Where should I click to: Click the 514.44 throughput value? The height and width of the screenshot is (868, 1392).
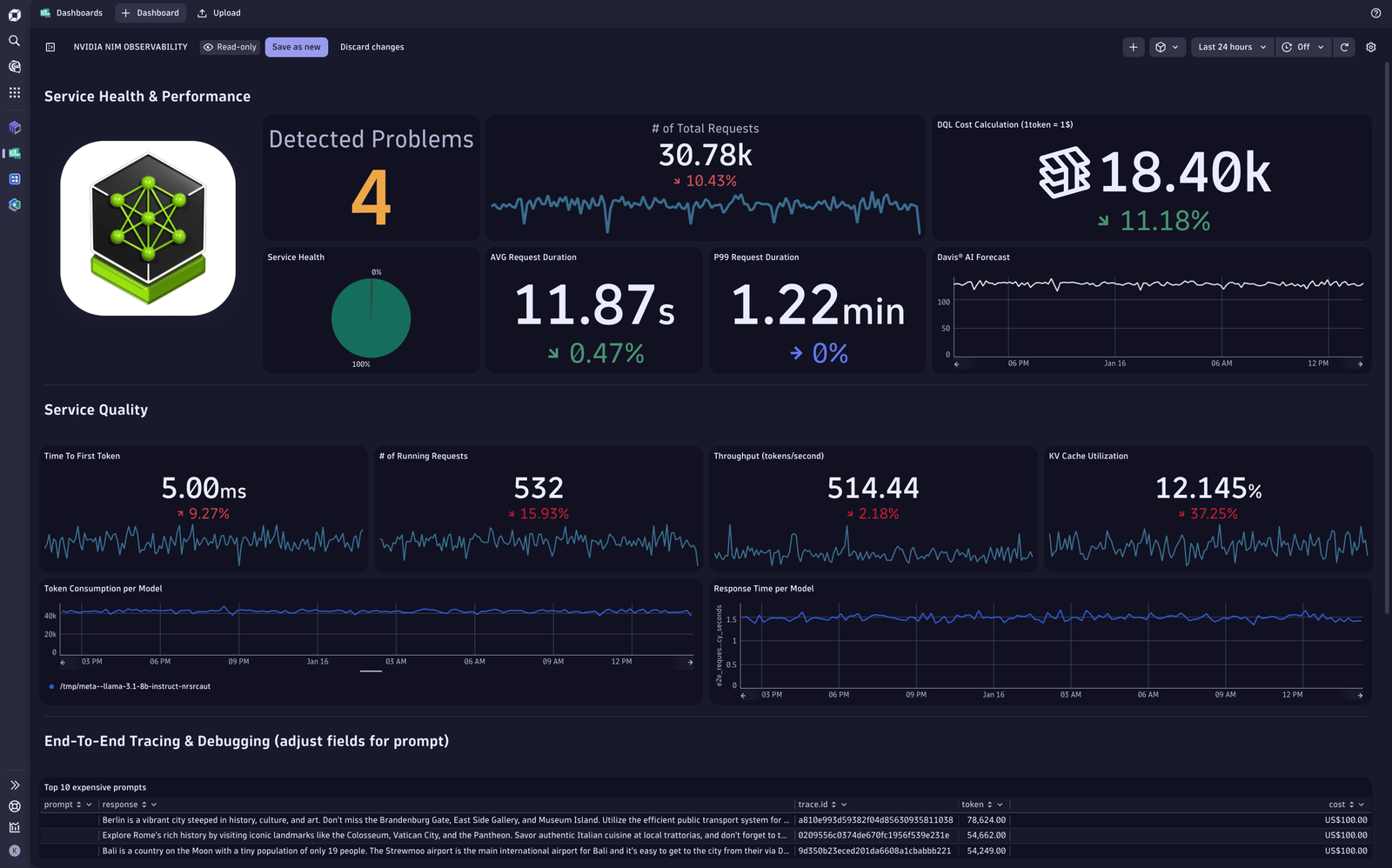point(873,488)
